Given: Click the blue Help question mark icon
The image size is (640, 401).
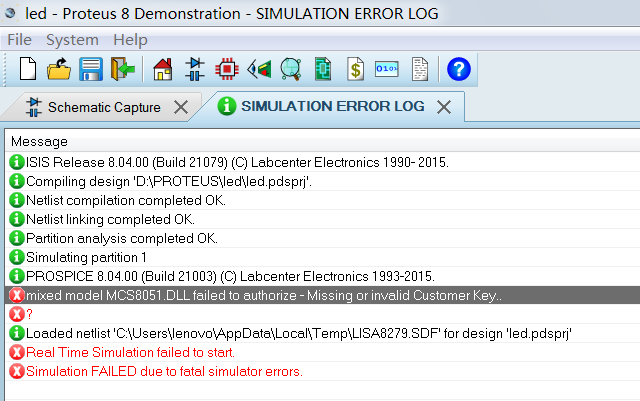Looking at the screenshot, I should click(459, 69).
